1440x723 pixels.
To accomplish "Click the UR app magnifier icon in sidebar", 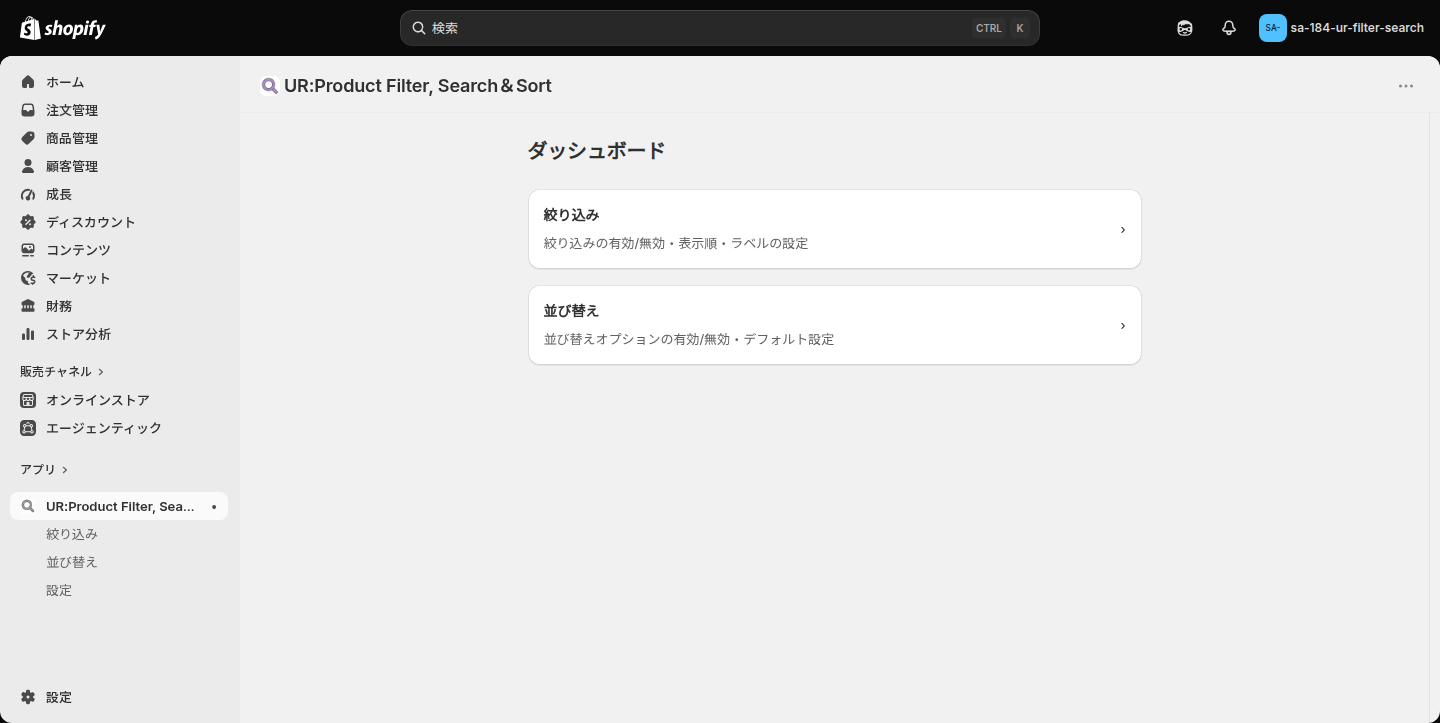I will 28,506.
